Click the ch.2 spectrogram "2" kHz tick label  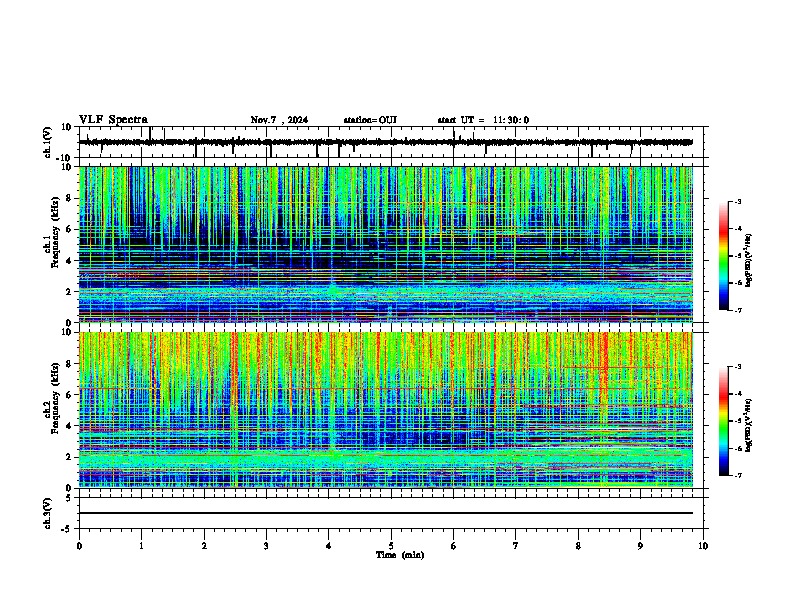click(x=70, y=457)
